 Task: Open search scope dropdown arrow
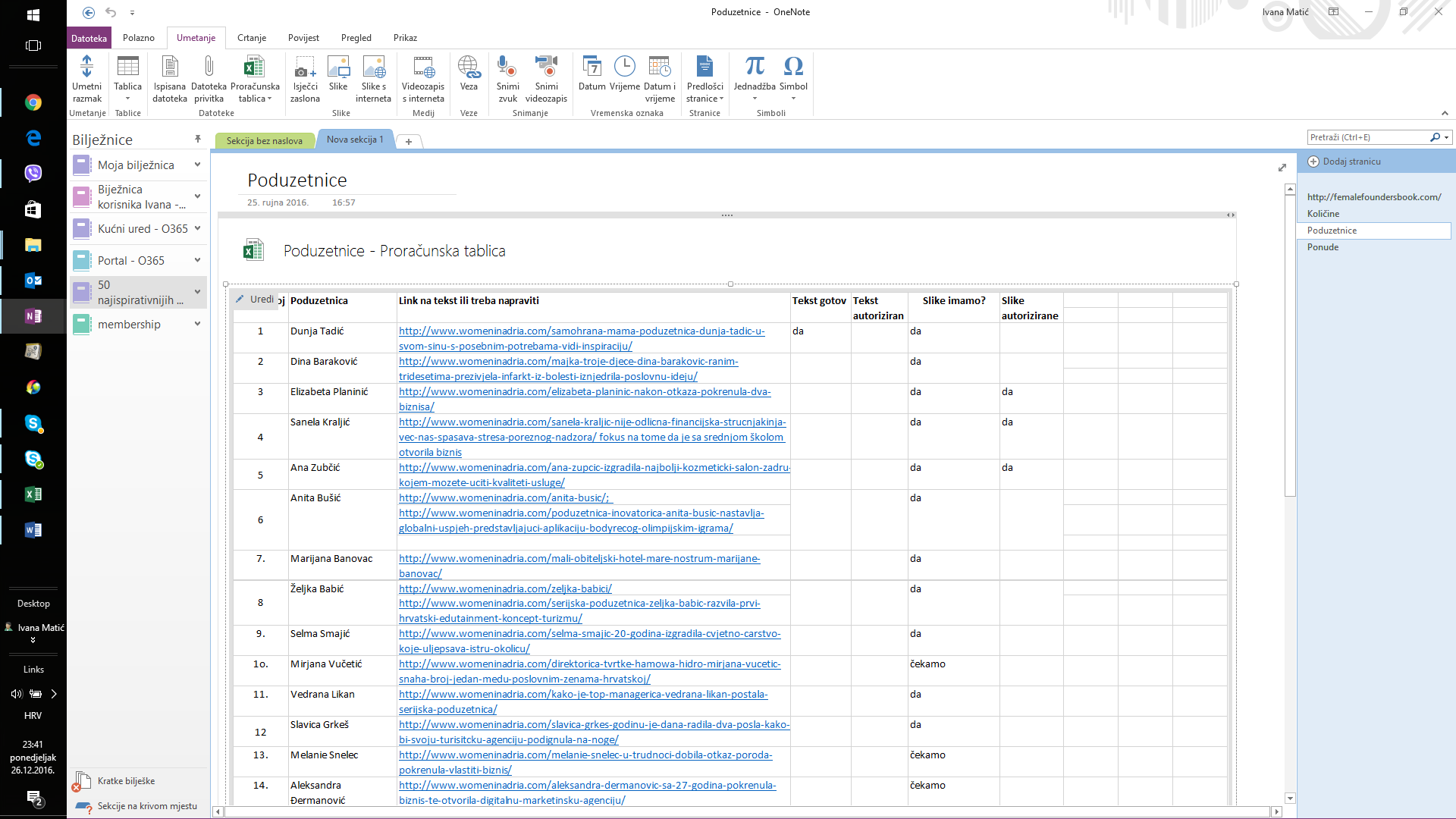coord(1447,137)
